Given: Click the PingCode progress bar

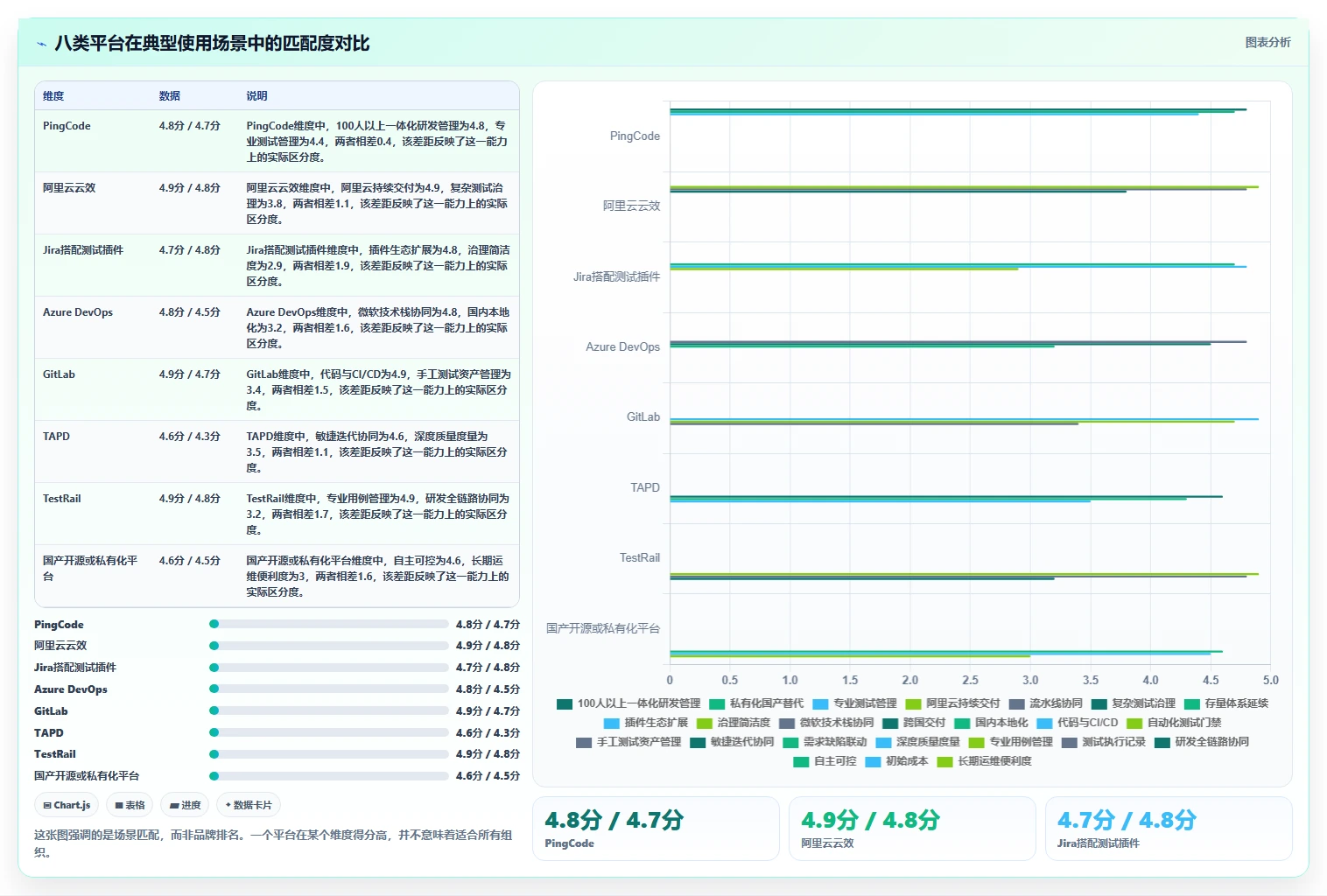Looking at the screenshot, I should coord(329,624).
